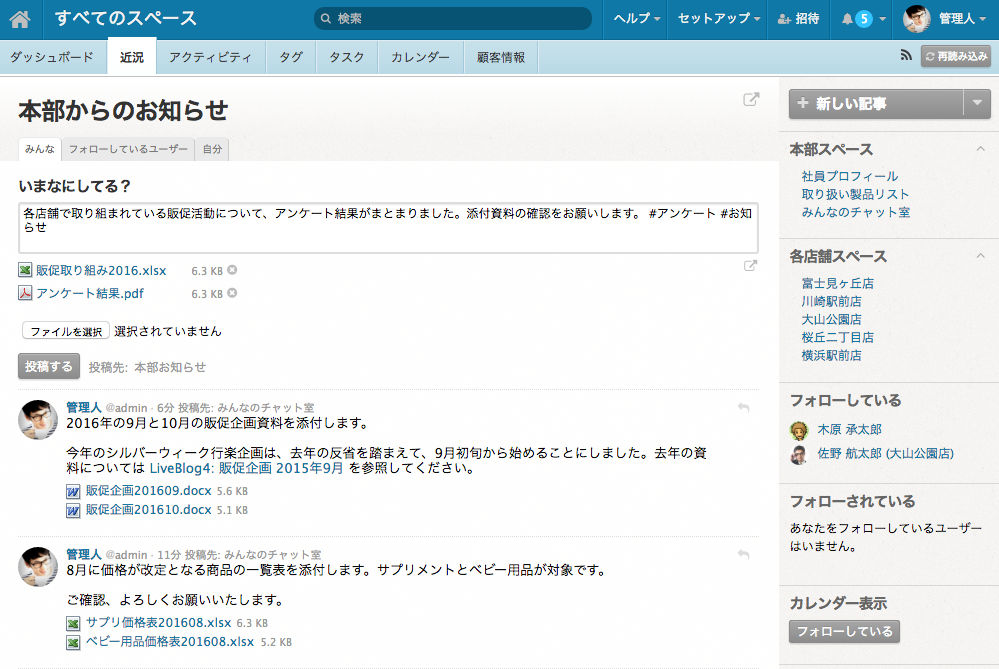Click the 招待 invite button
This screenshot has width=999, height=669.
click(798, 19)
